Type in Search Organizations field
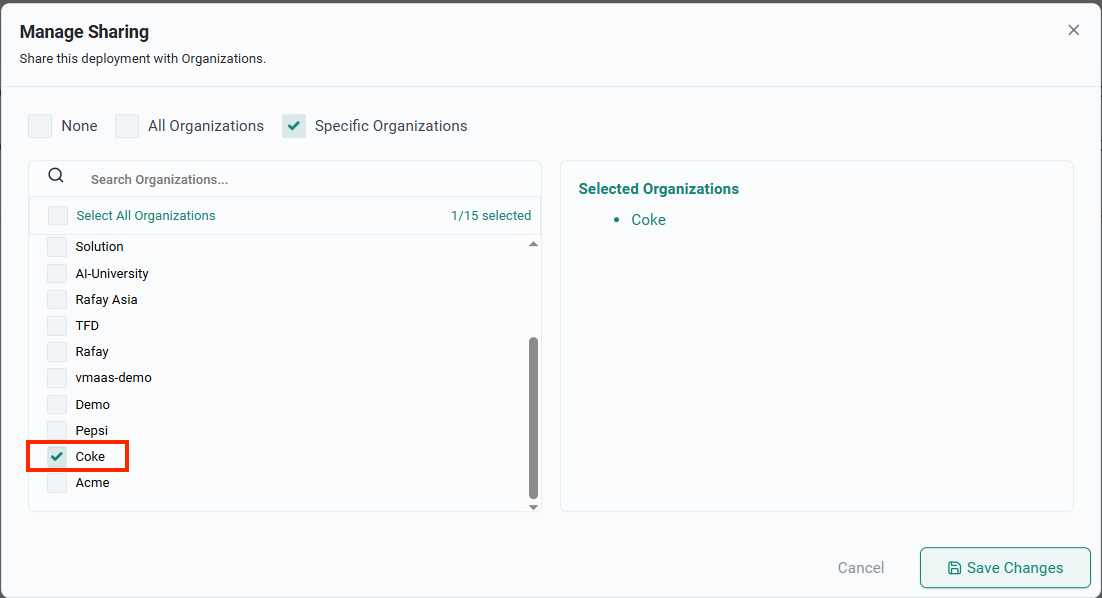1102x598 pixels. click(x=300, y=180)
